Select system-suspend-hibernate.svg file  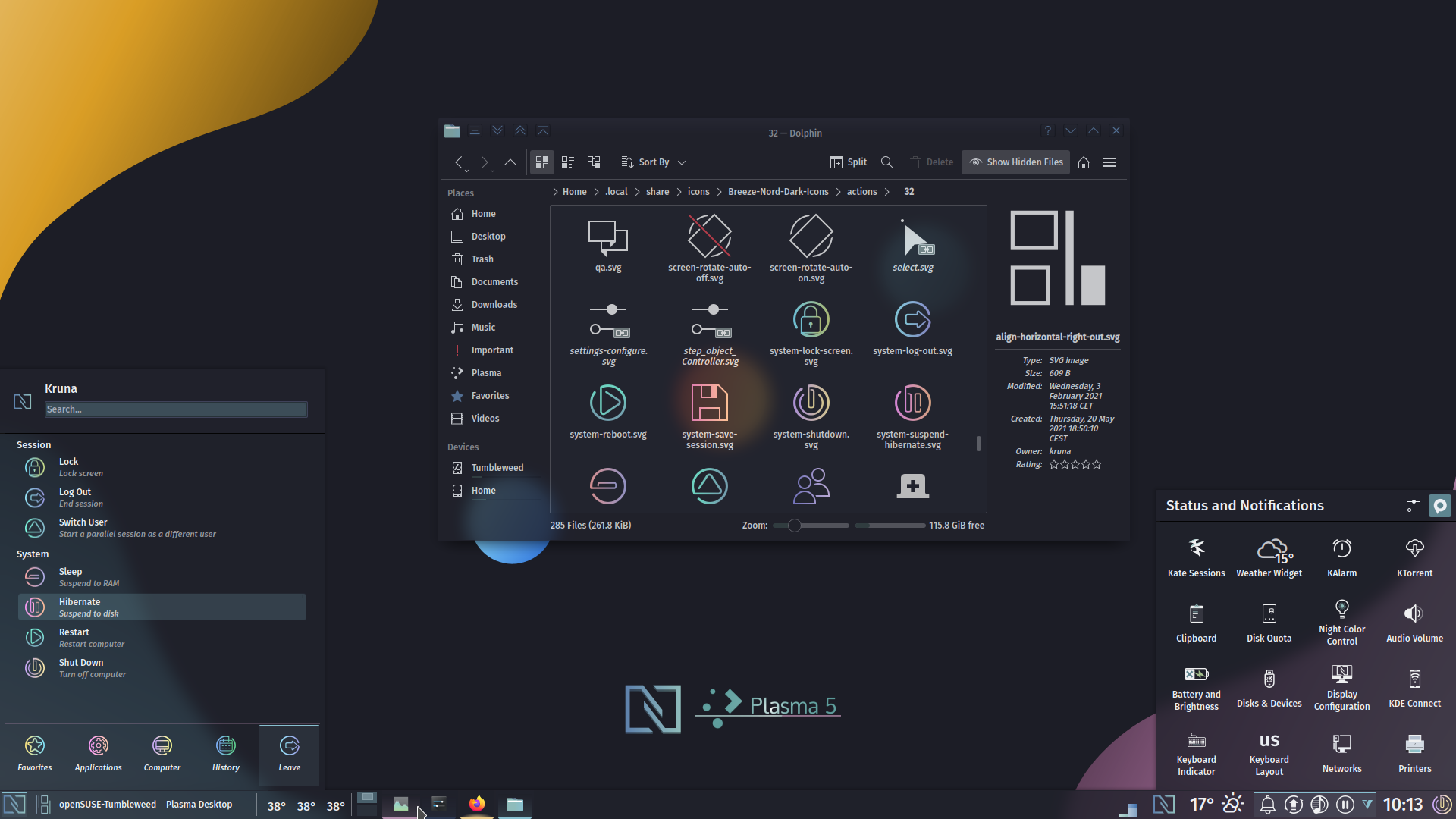[x=912, y=403]
